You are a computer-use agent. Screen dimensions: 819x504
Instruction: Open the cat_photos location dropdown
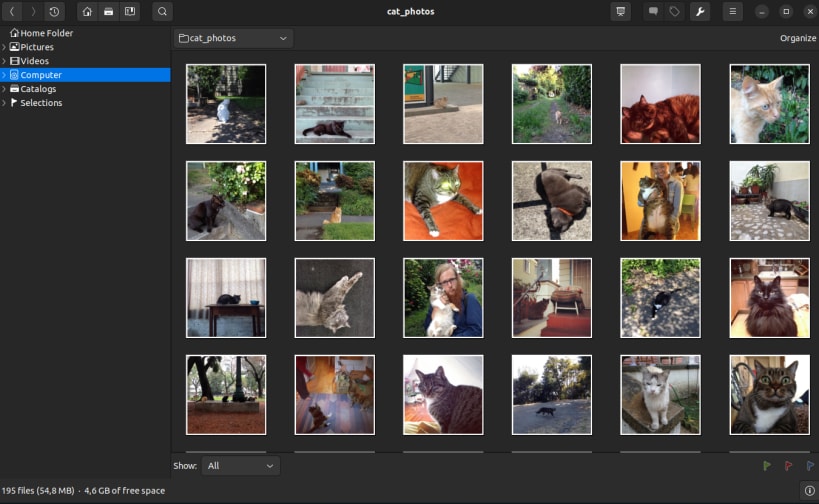tap(233, 38)
